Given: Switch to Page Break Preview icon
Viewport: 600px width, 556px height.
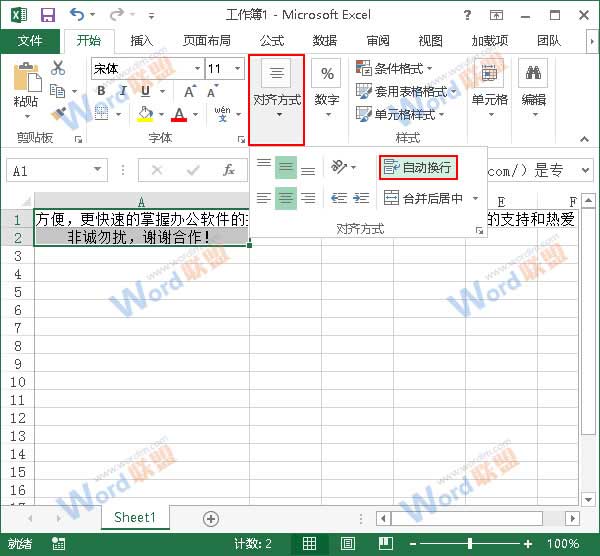Looking at the screenshot, I should (385, 543).
